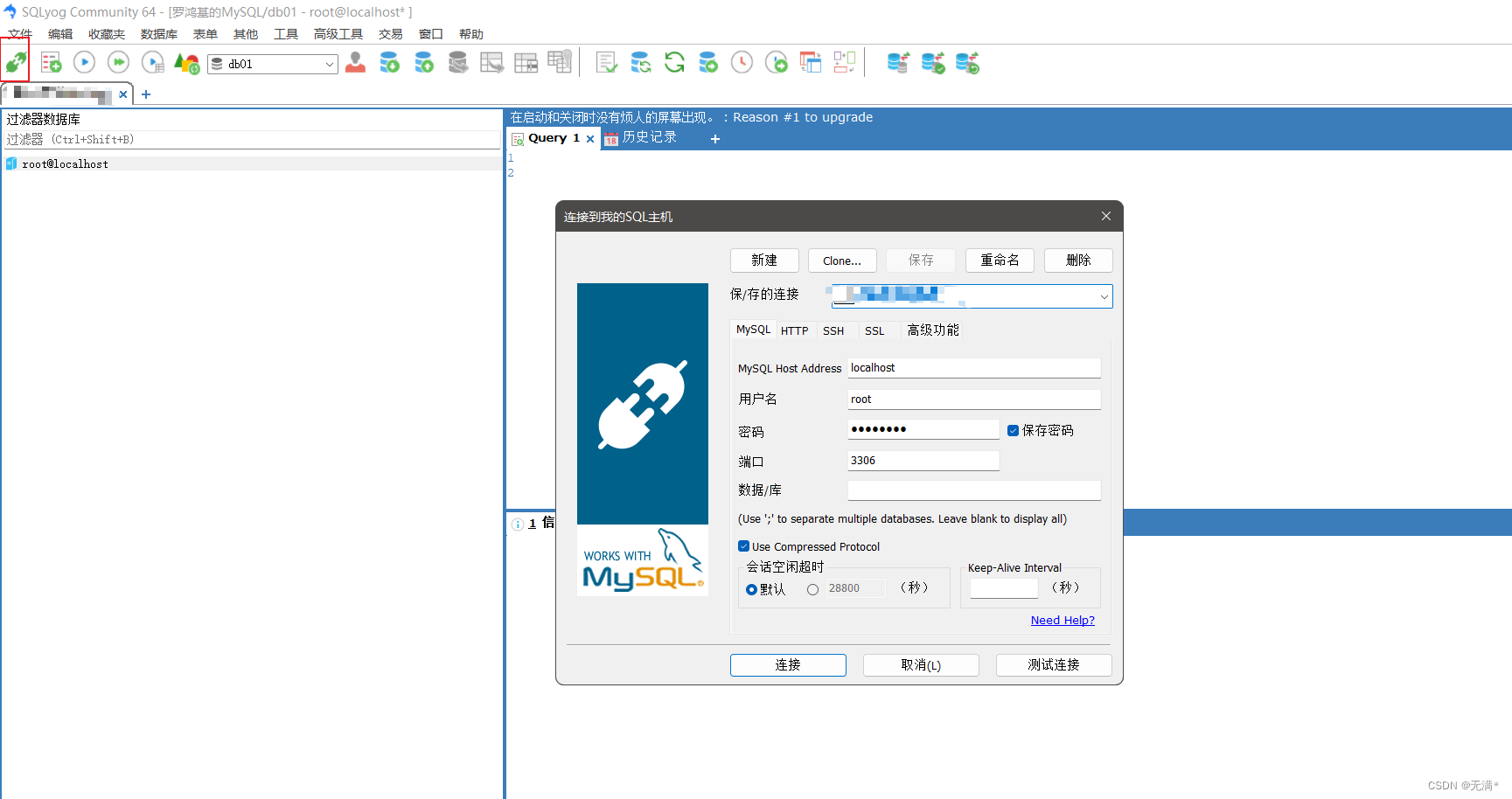
Task: Switch to the SSH tab
Action: tap(833, 330)
